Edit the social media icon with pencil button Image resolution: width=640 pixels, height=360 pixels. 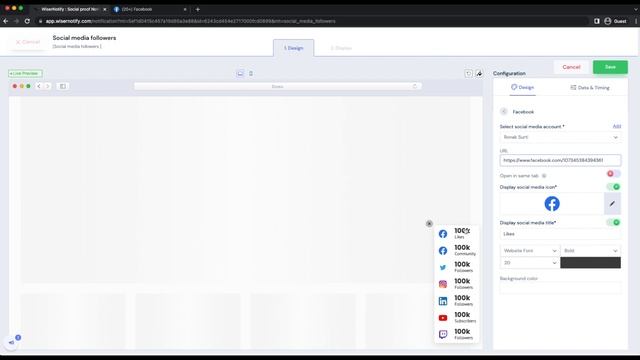click(x=612, y=204)
